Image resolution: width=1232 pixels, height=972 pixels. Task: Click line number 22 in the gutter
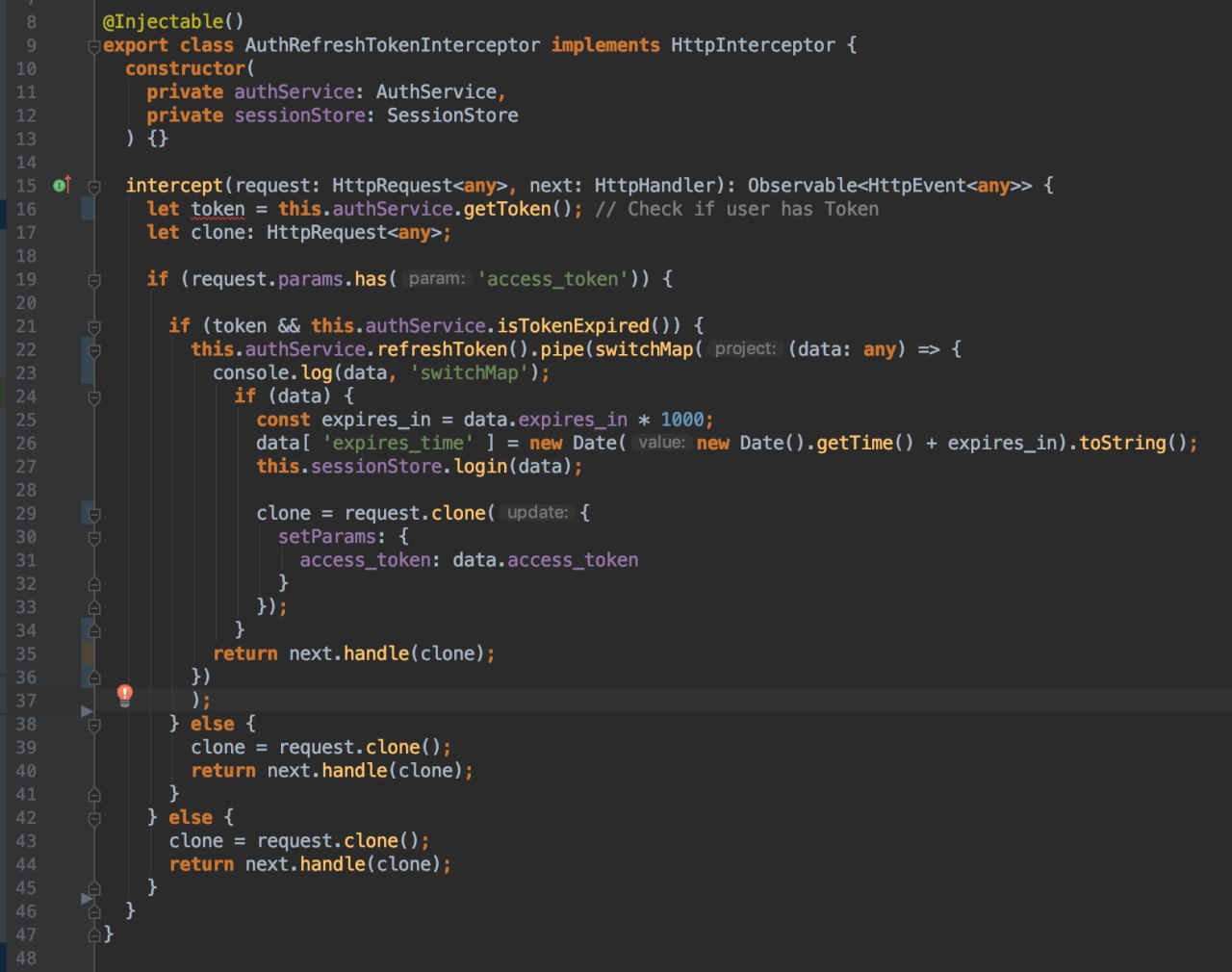coord(26,349)
